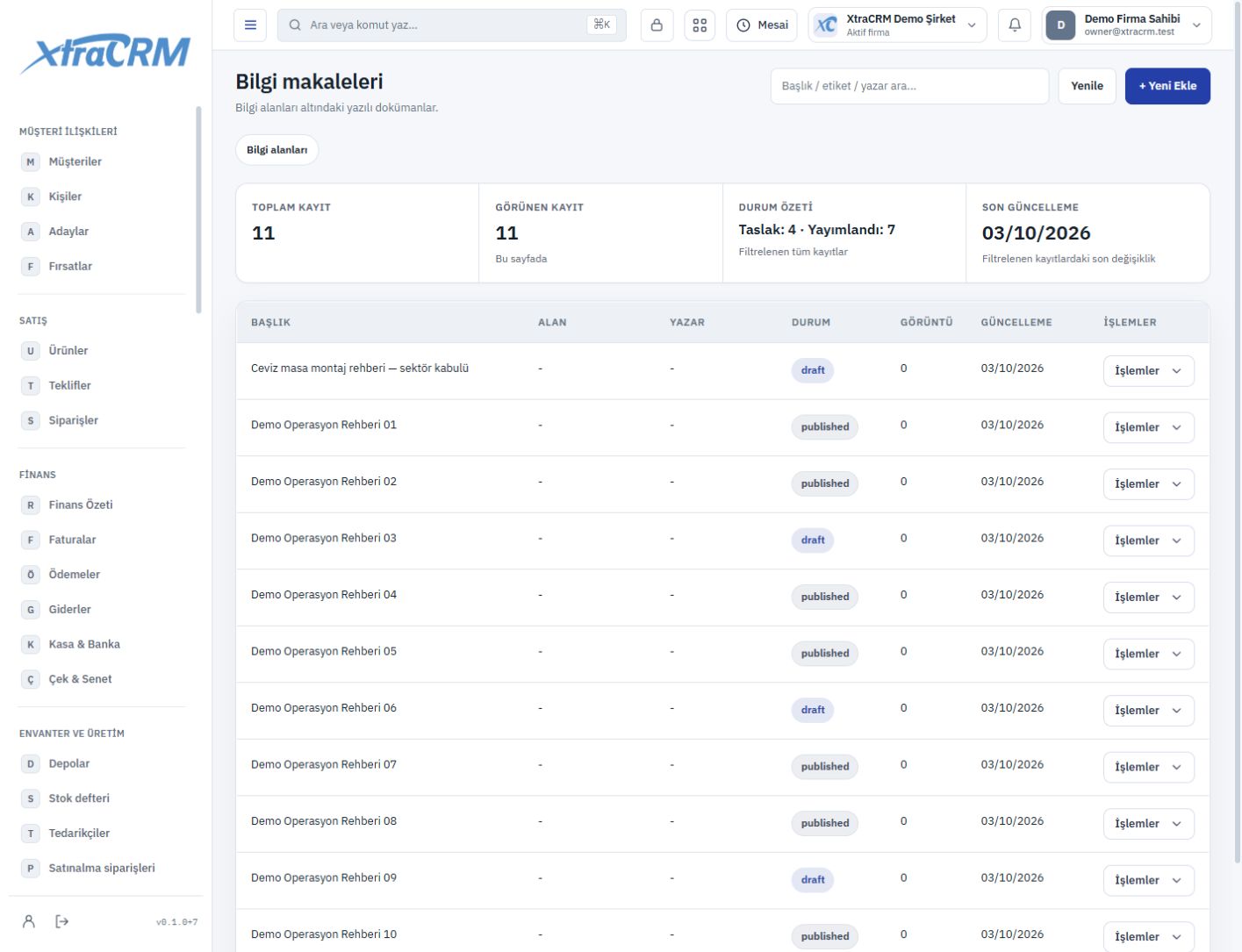Open İşlemler dropdown for Demo Operasyon Rehberi 01
The height and width of the screenshot is (952, 1242).
(1148, 427)
